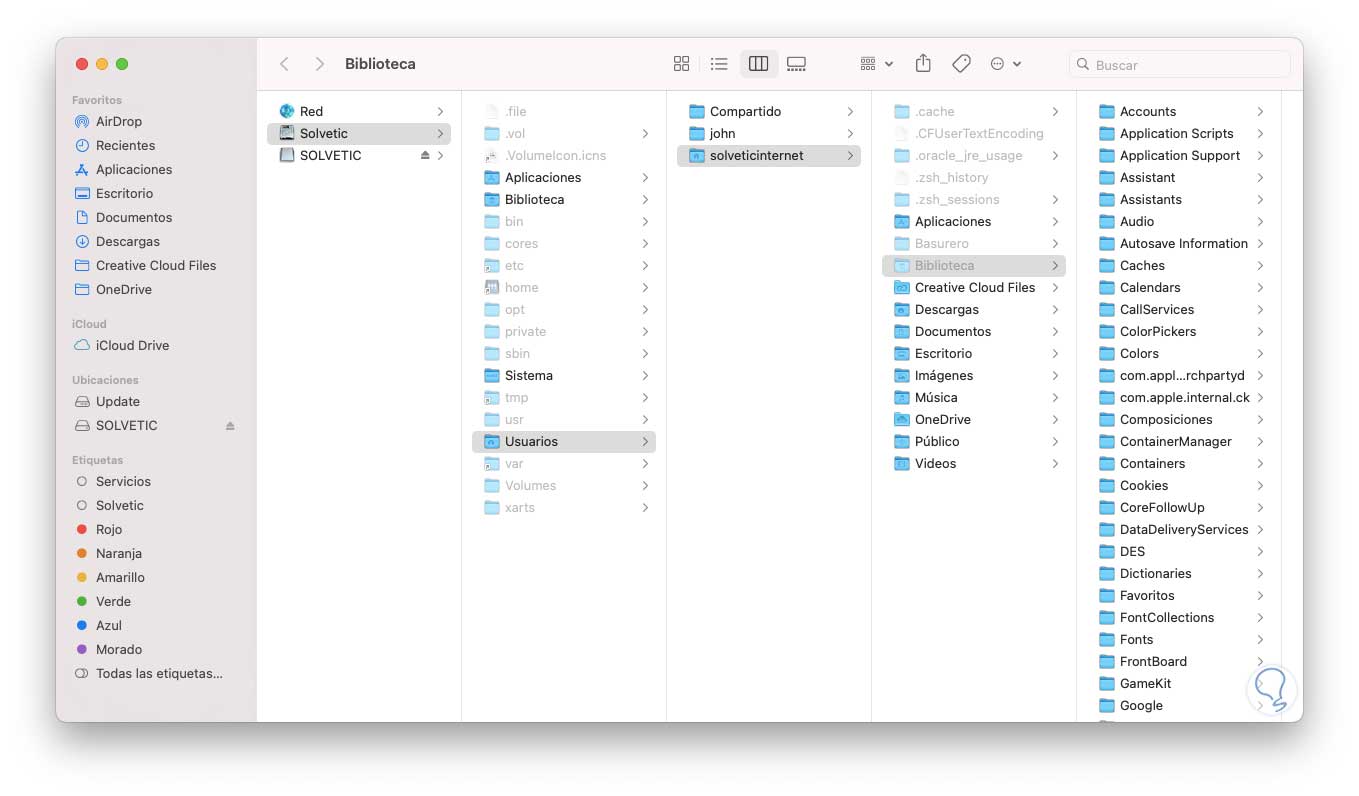Open the Favoritos folder in Biblioteca
Screen dimensions: 1359x796
pyautogui.click(x=1179, y=595)
